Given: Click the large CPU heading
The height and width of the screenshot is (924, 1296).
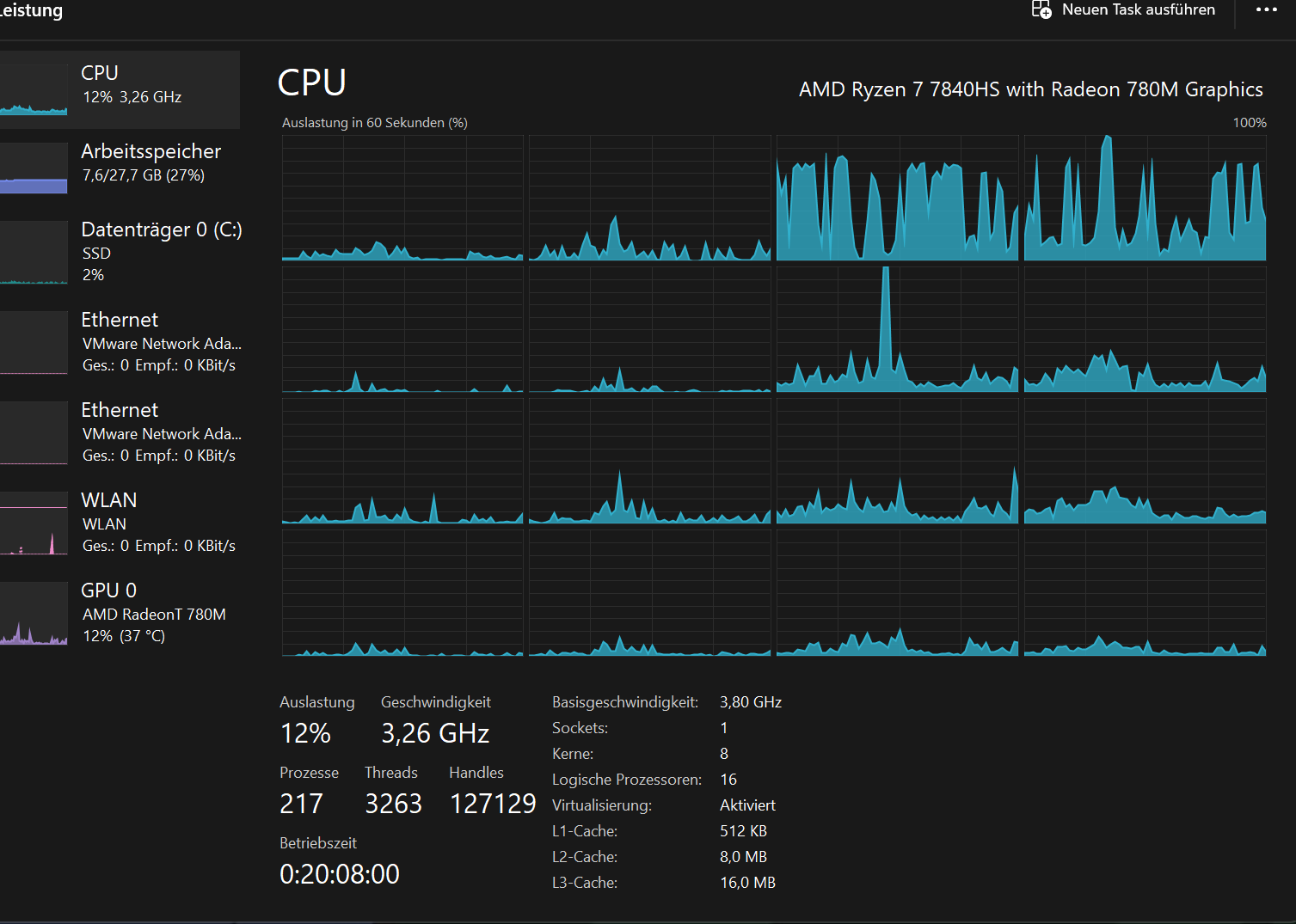Looking at the screenshot, I should (x=311, y=83).
